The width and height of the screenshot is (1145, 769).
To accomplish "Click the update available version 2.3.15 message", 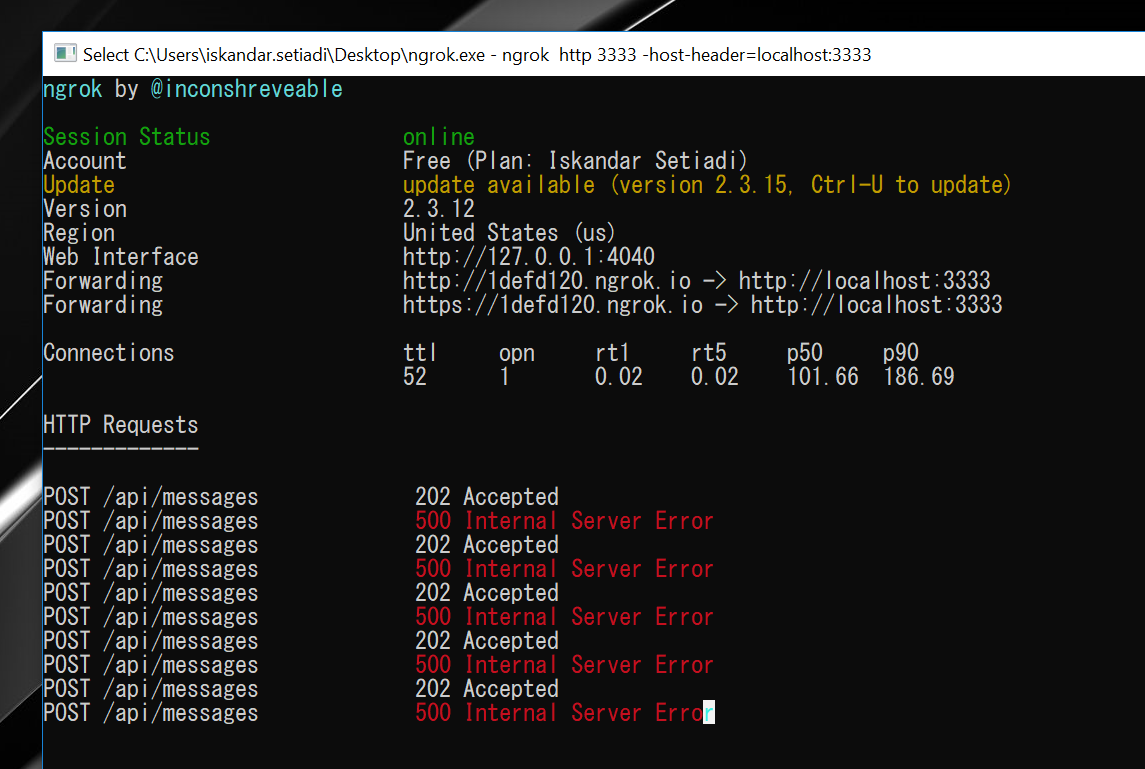I will tap(707, 185).
